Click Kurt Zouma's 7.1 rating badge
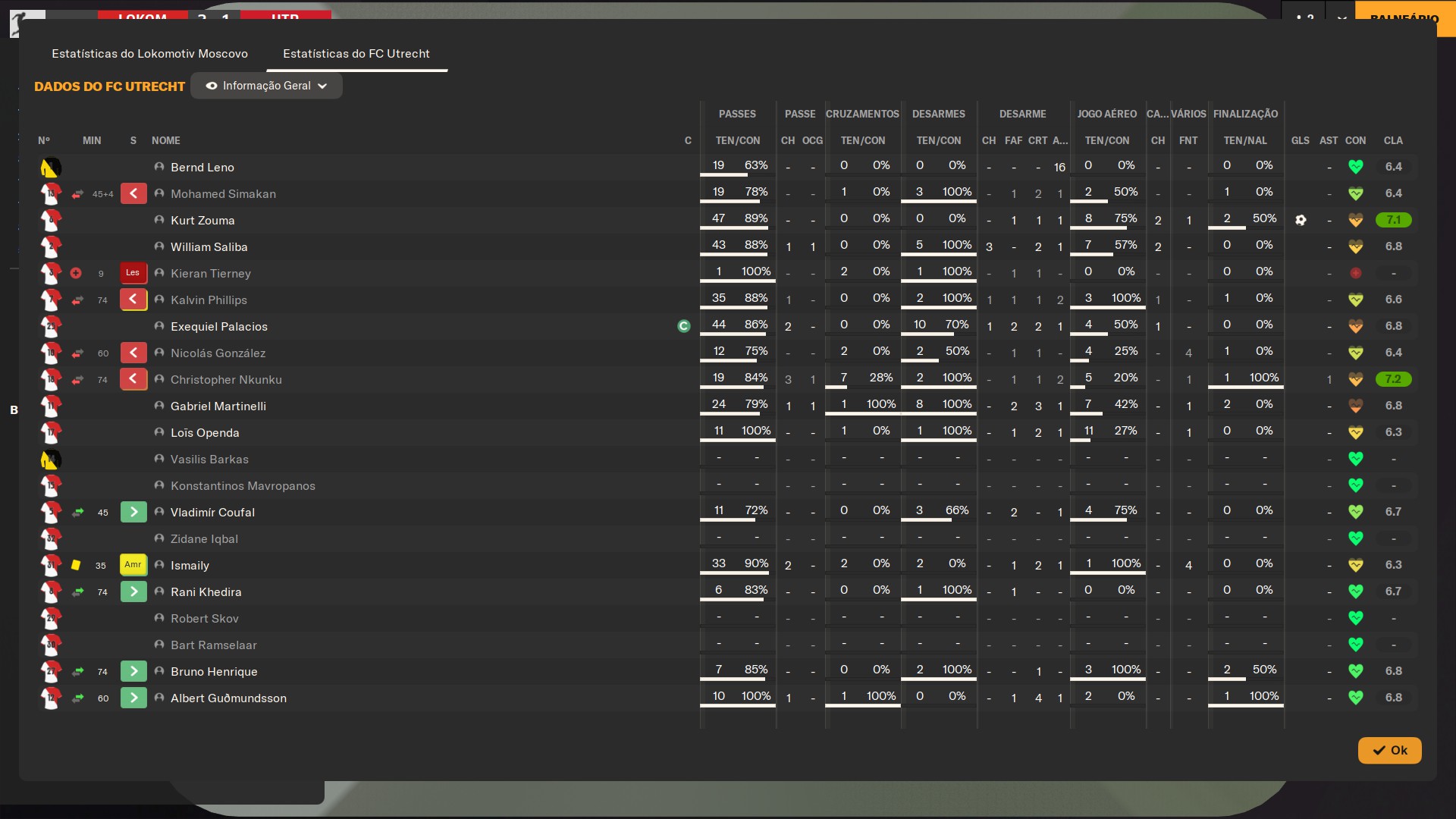1456x819 pixels. [1394, 220]
